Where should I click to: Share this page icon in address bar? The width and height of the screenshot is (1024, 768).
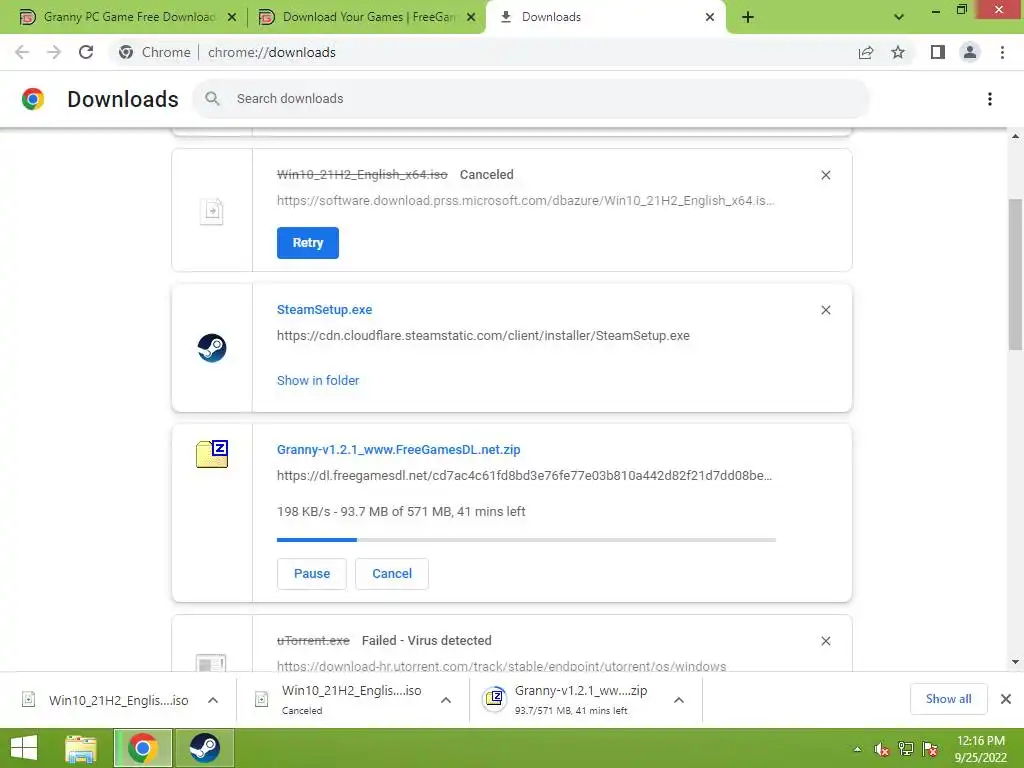tap(866, 52)
